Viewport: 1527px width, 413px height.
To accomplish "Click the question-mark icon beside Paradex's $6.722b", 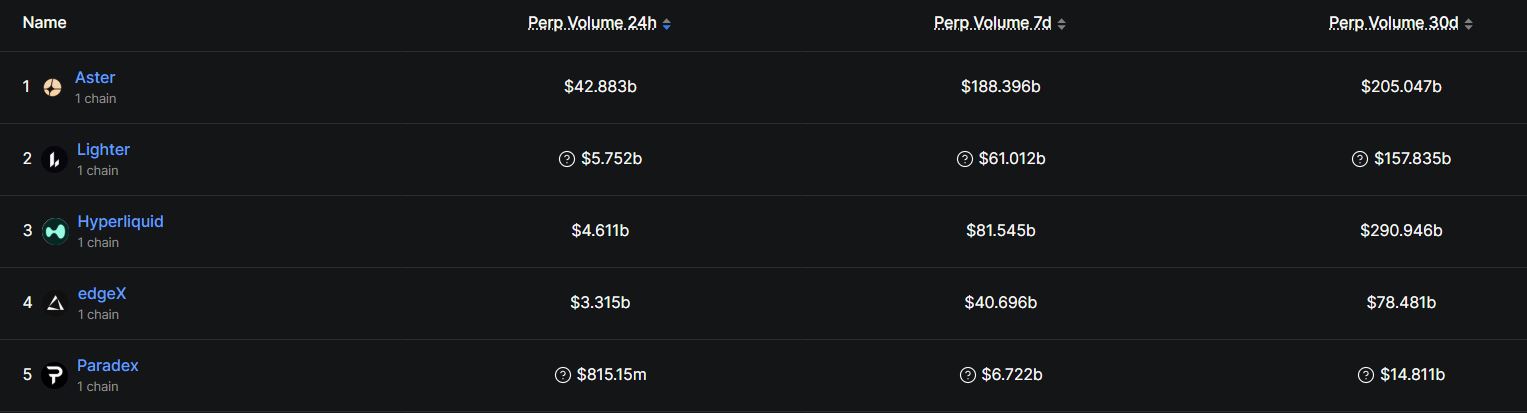I will pos(968,375).
